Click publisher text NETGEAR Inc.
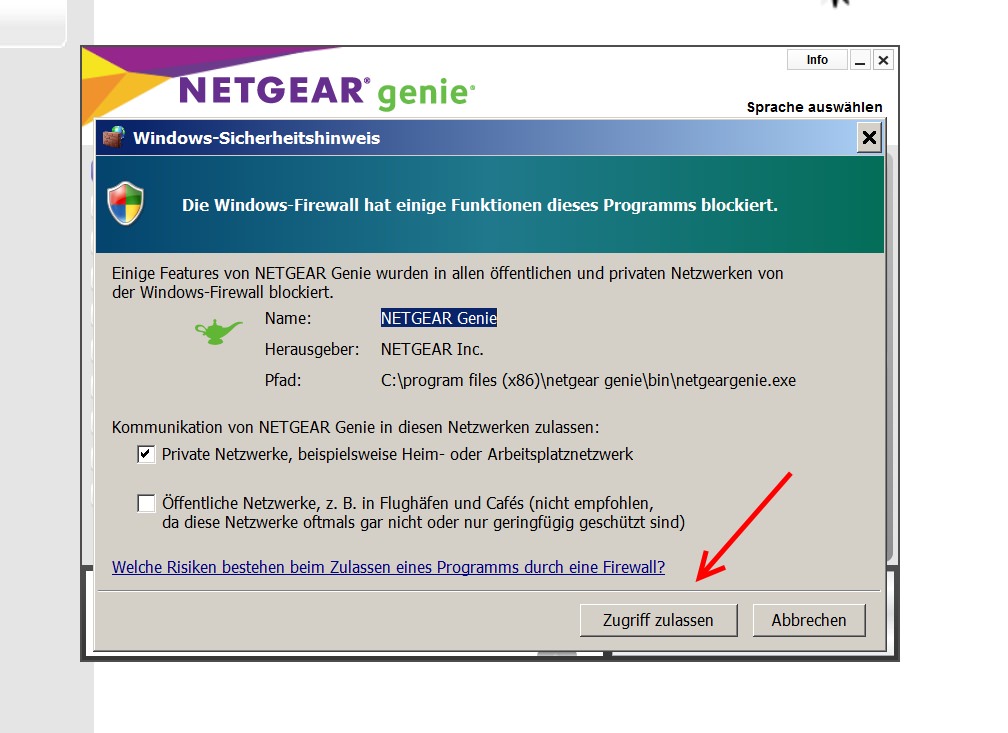 432,349
